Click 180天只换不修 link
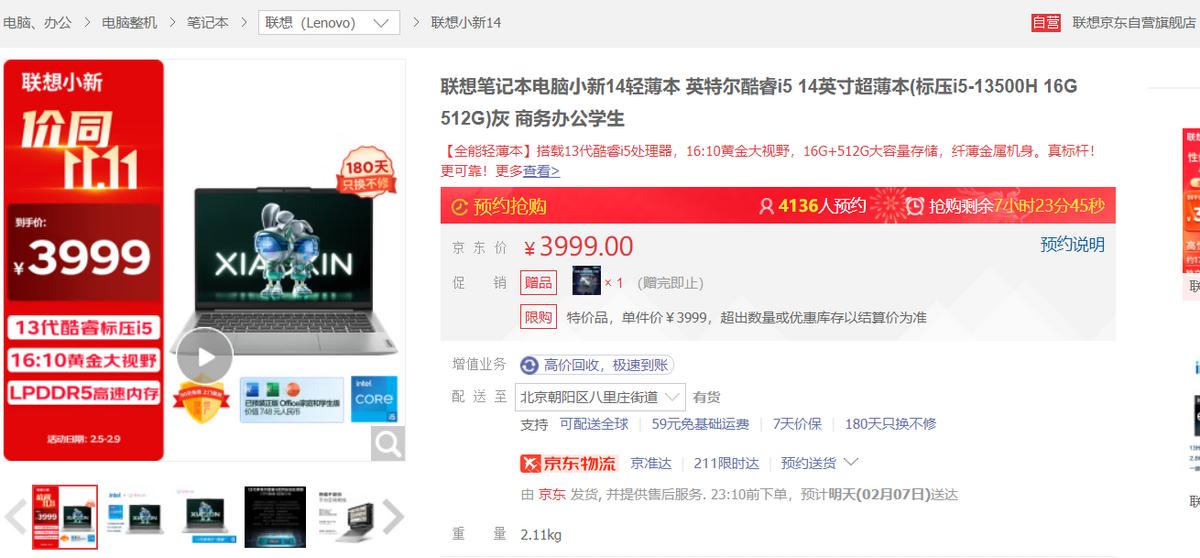This screenshot has height=558, width=1200. point(890,424)
